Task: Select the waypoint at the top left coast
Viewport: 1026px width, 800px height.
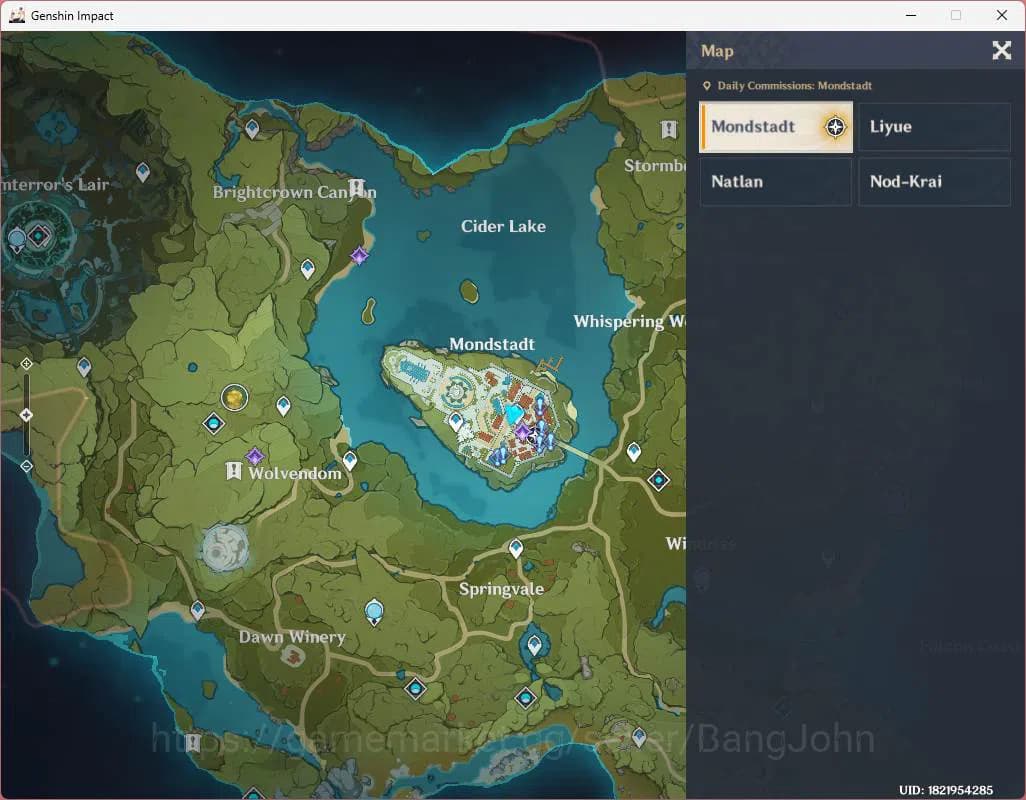Action: click(x=252, y=128)
